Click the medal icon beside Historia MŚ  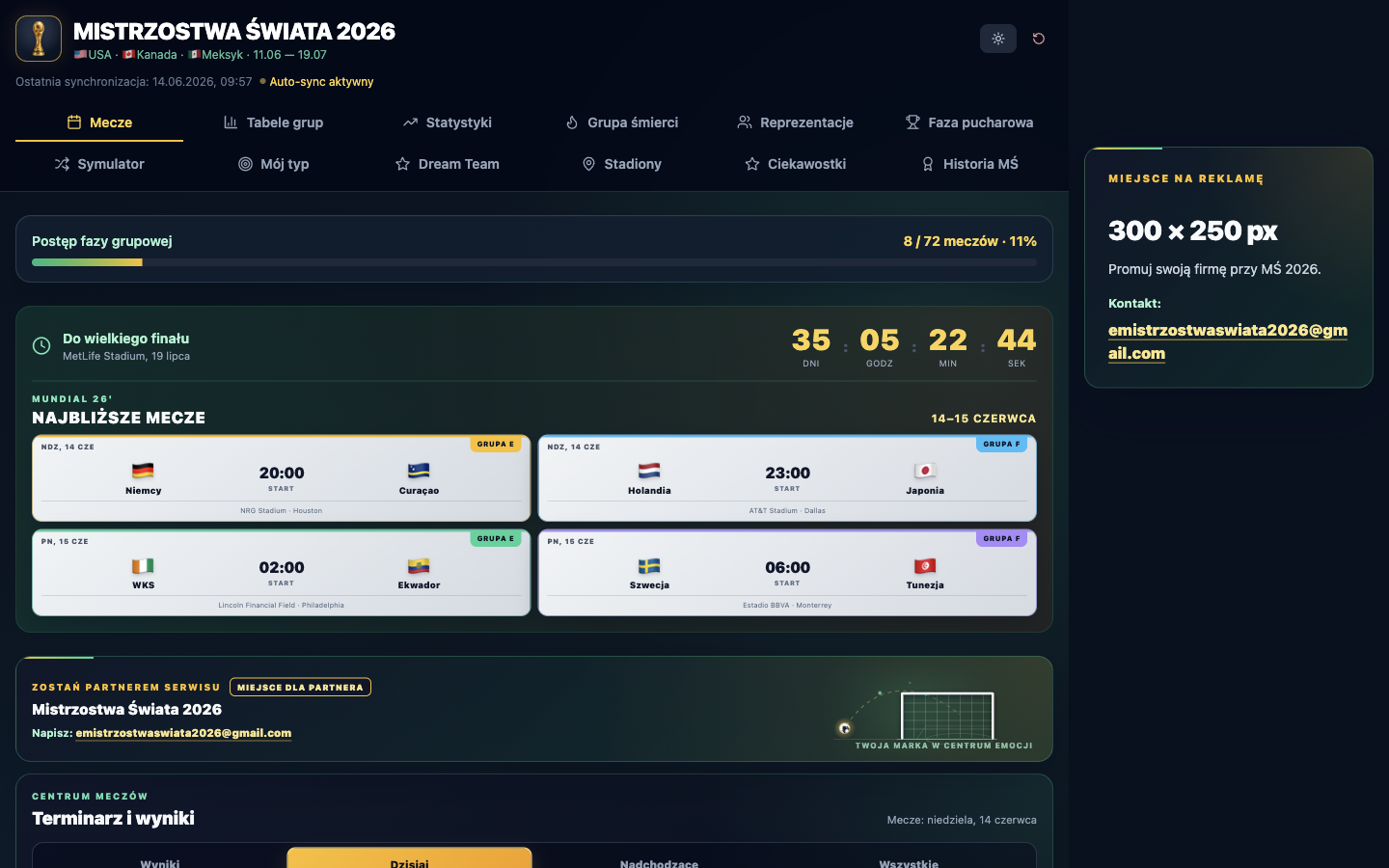tap(928, 164)
